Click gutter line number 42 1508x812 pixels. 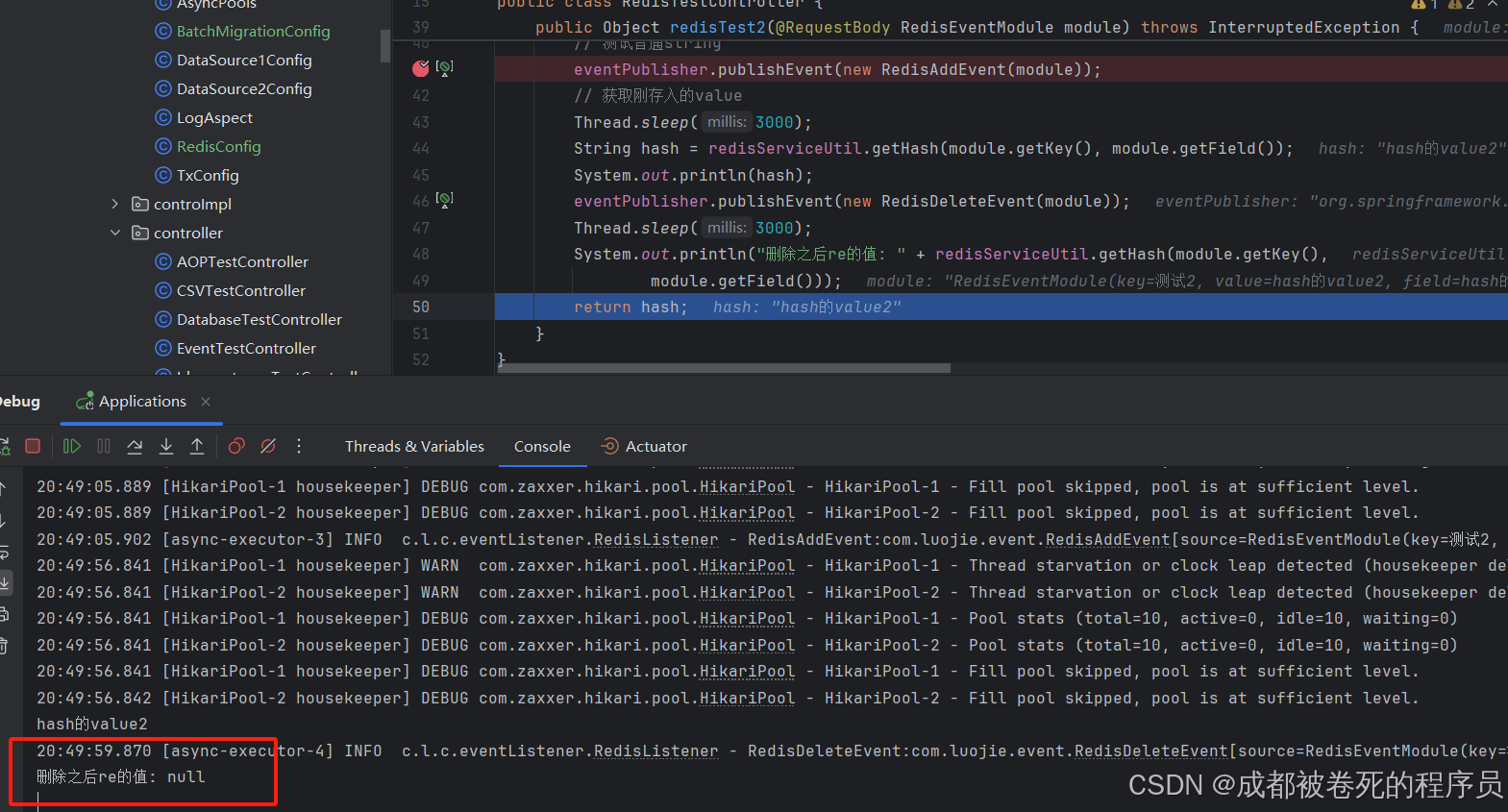pyautogui.click(x=421, y=96)
